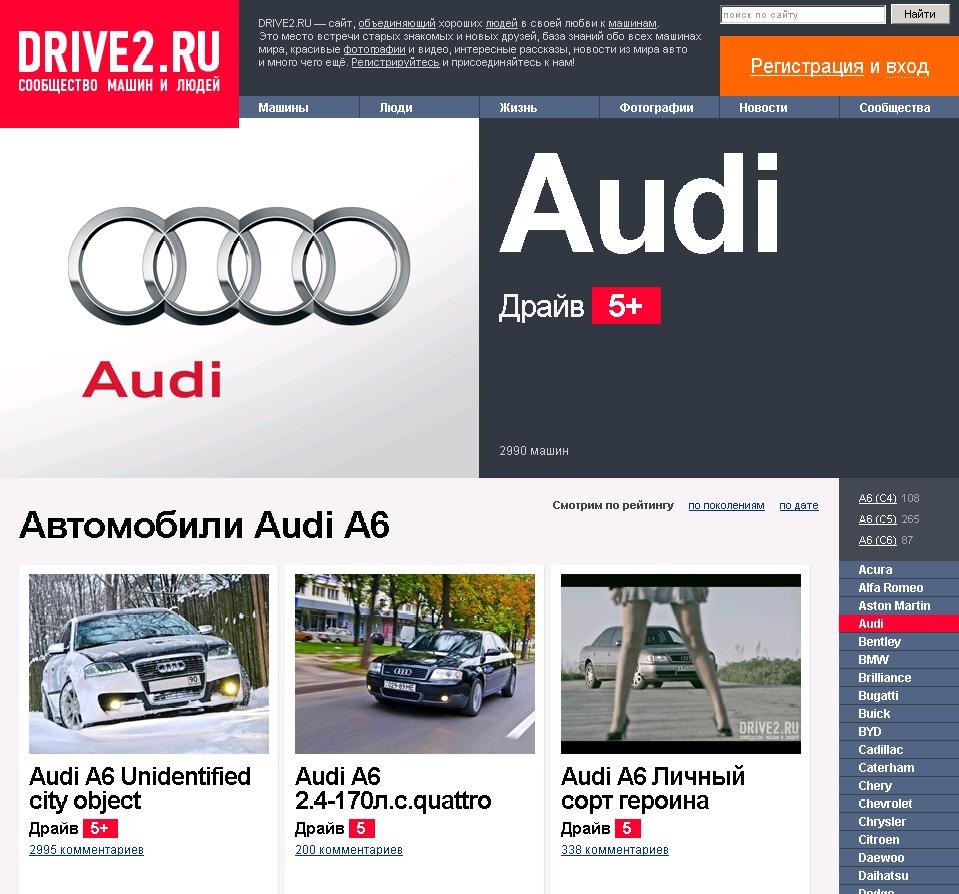
Task: Open 338 комментариев link
Action: (615, 850)
